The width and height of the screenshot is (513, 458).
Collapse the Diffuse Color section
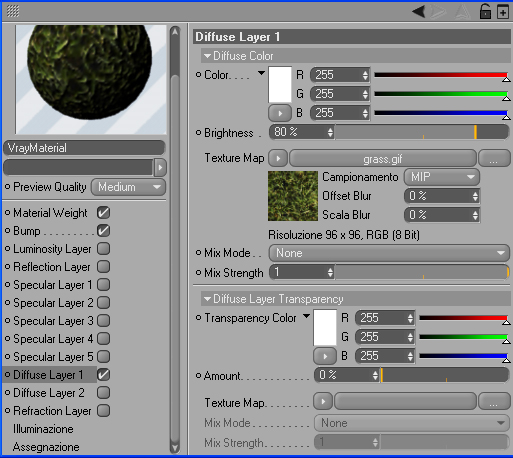pos(208,56)
